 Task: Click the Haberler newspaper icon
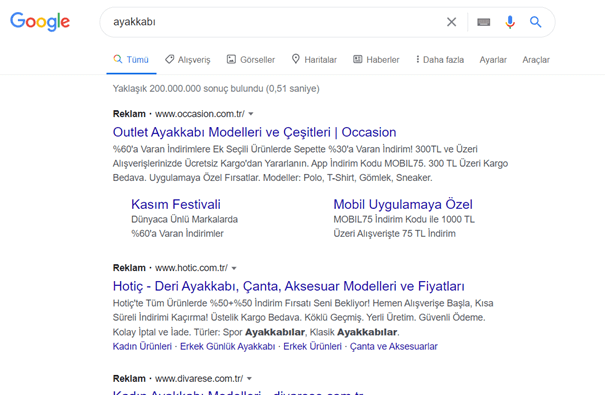pyautogui.click(x=358, y=59)
